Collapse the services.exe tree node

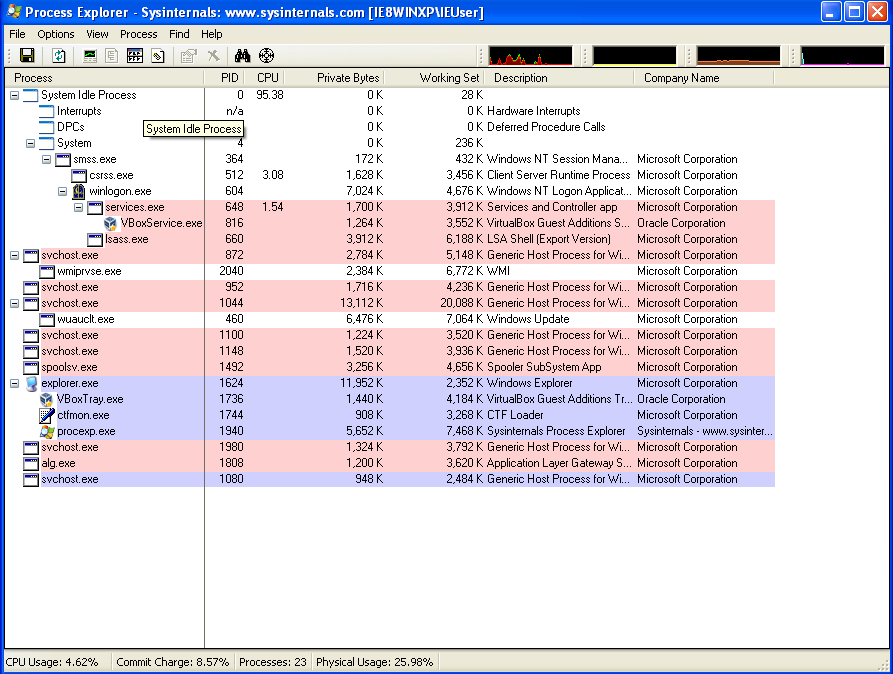[79, 207]
